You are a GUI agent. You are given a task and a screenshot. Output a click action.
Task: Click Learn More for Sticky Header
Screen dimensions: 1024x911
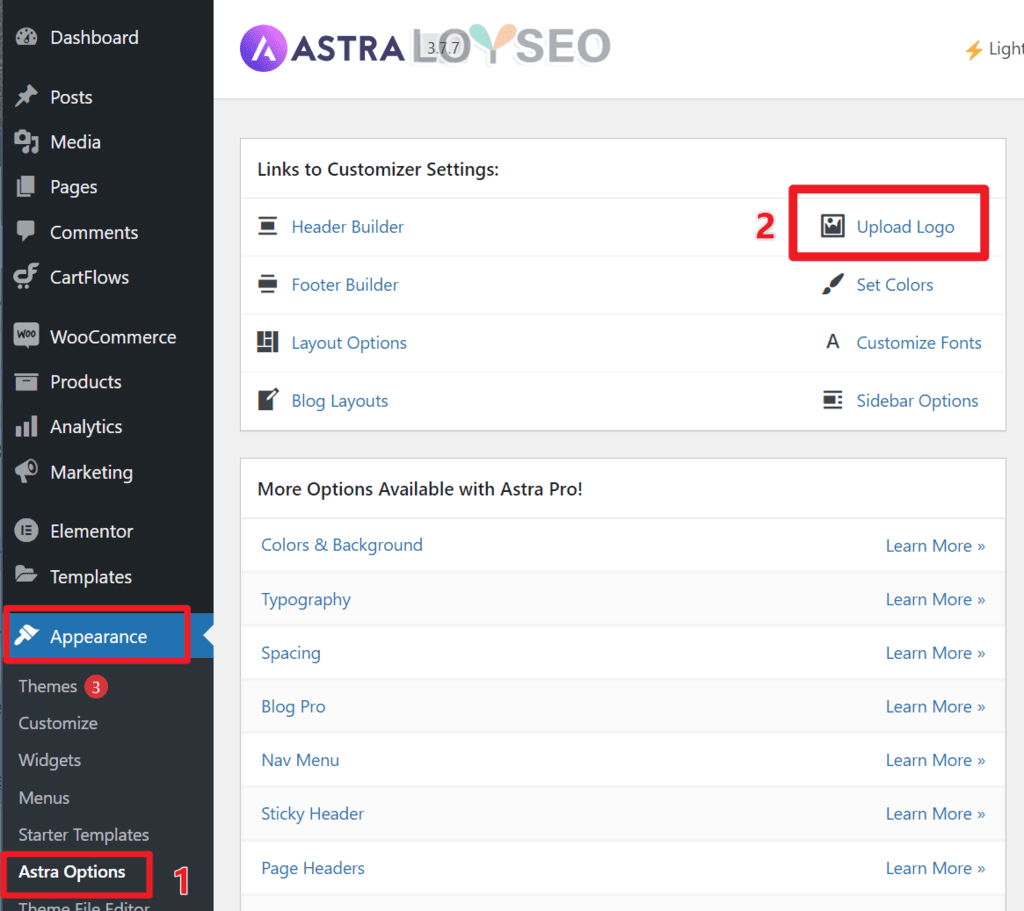[935, 814]
